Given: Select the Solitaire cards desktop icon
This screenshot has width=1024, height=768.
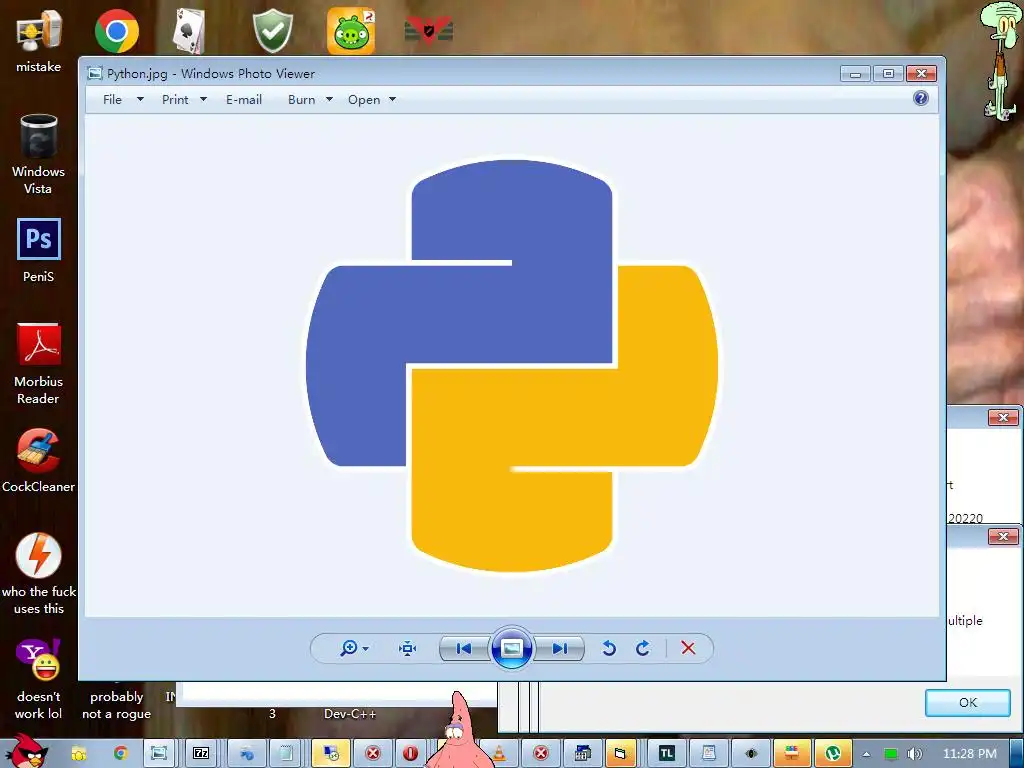Looking at the screenshot, I should tap(189, 31).
